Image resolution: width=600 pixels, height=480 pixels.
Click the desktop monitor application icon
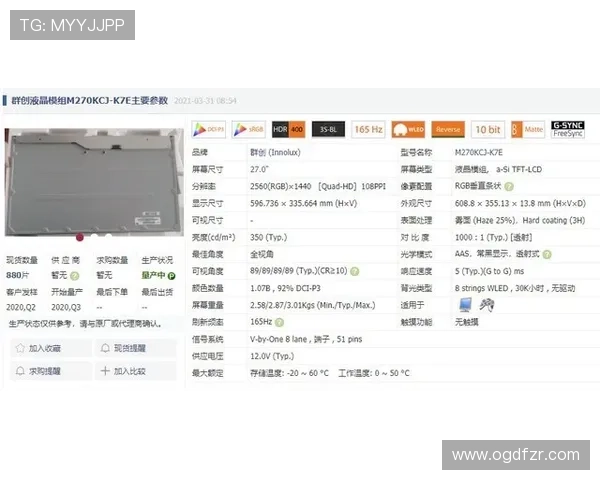click(x=465, y=305)
